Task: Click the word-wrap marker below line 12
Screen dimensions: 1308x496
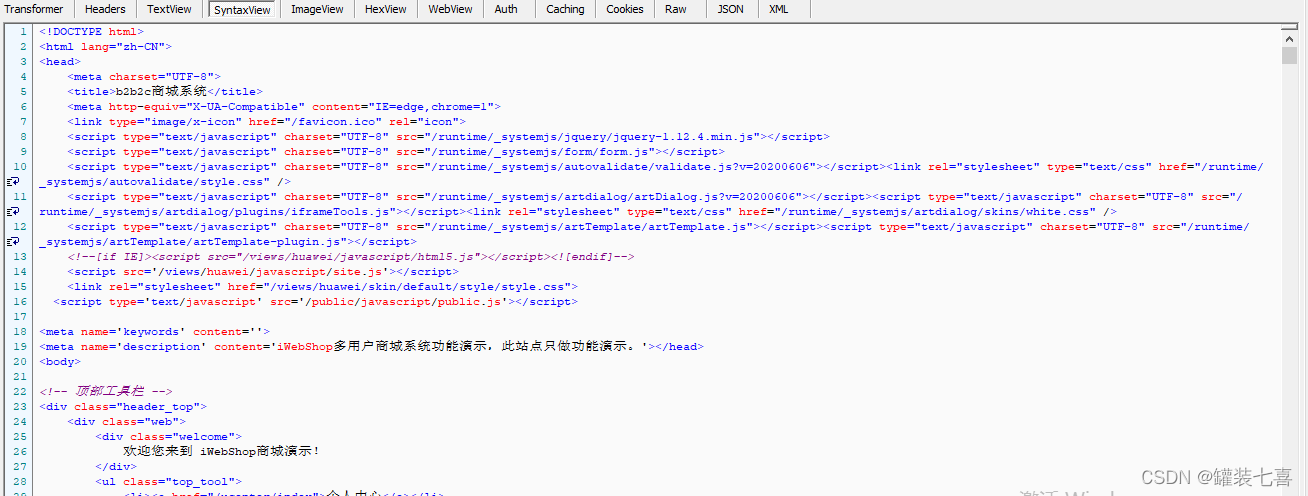Action: 14,242
